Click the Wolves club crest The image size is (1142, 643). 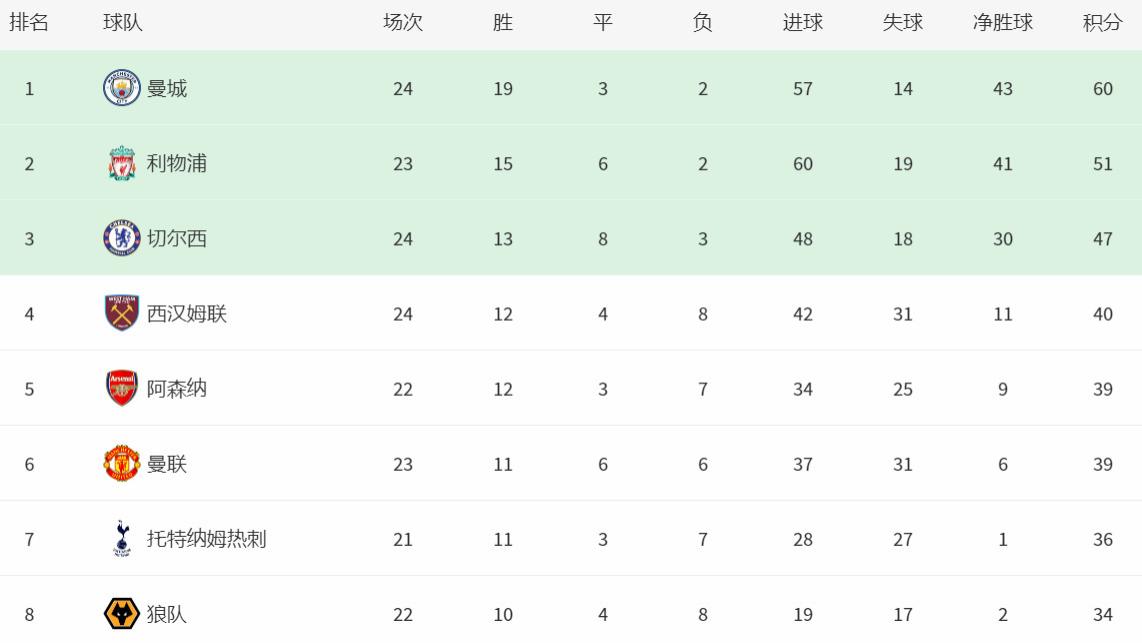coord(122,614)
